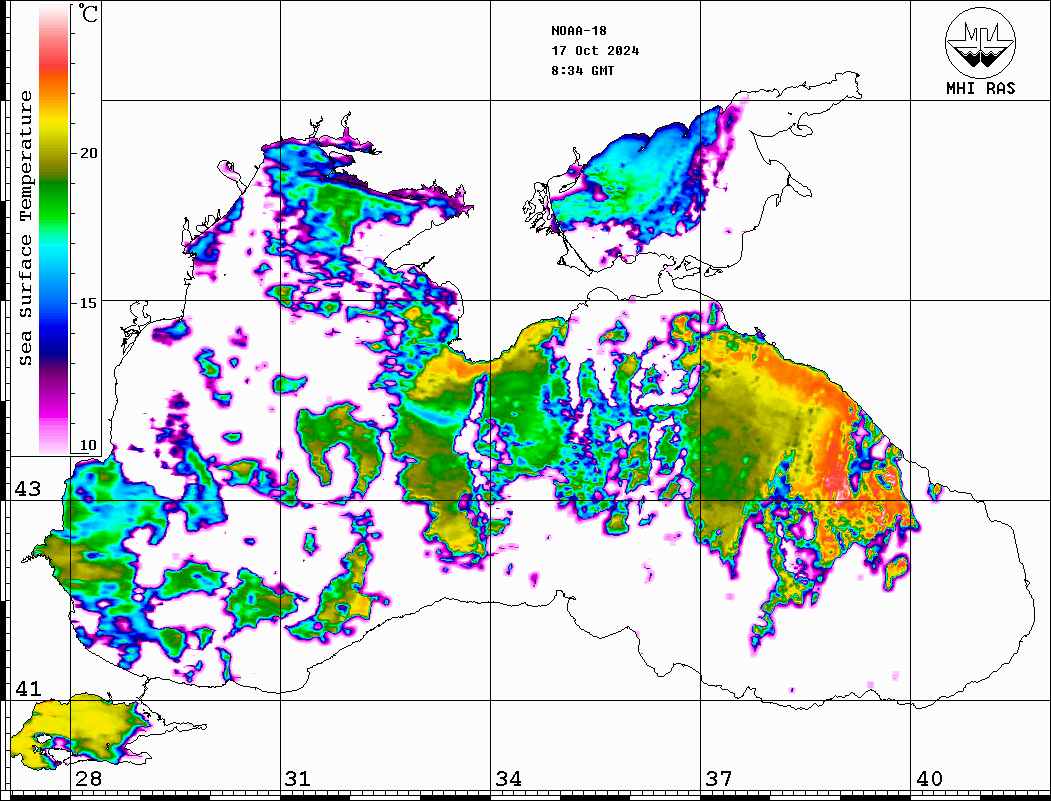This screenshot has width=1051, height=801.
Task: Click longitude label 28
Action: [x=88, y=779]
